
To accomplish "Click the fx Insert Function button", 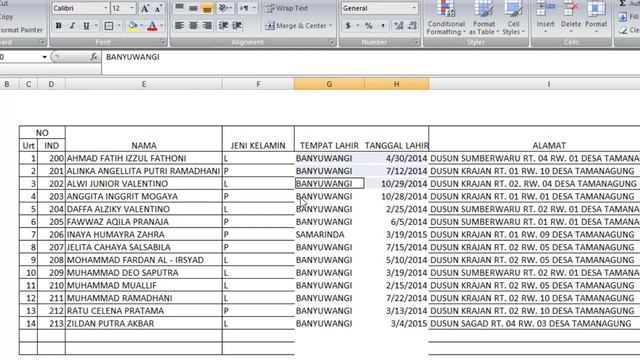I will (x=94, y=57).
